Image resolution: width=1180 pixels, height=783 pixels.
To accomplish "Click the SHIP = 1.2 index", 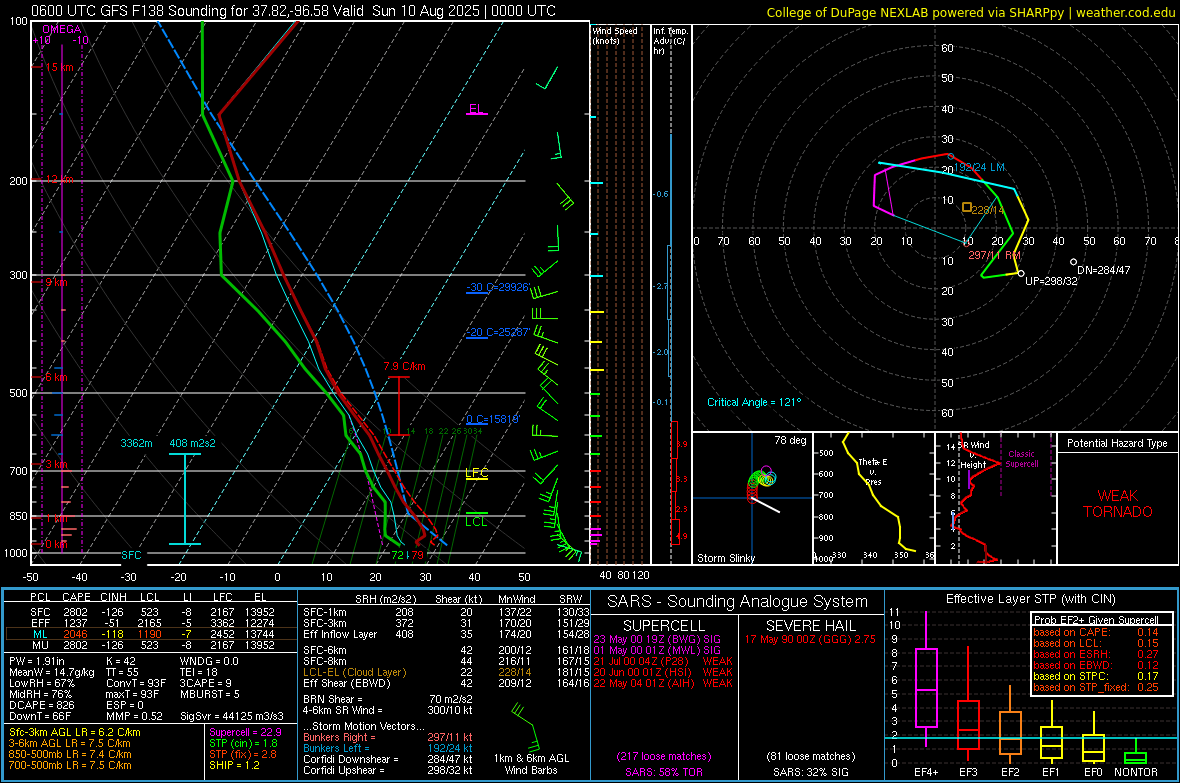I will tap(234, 765).
